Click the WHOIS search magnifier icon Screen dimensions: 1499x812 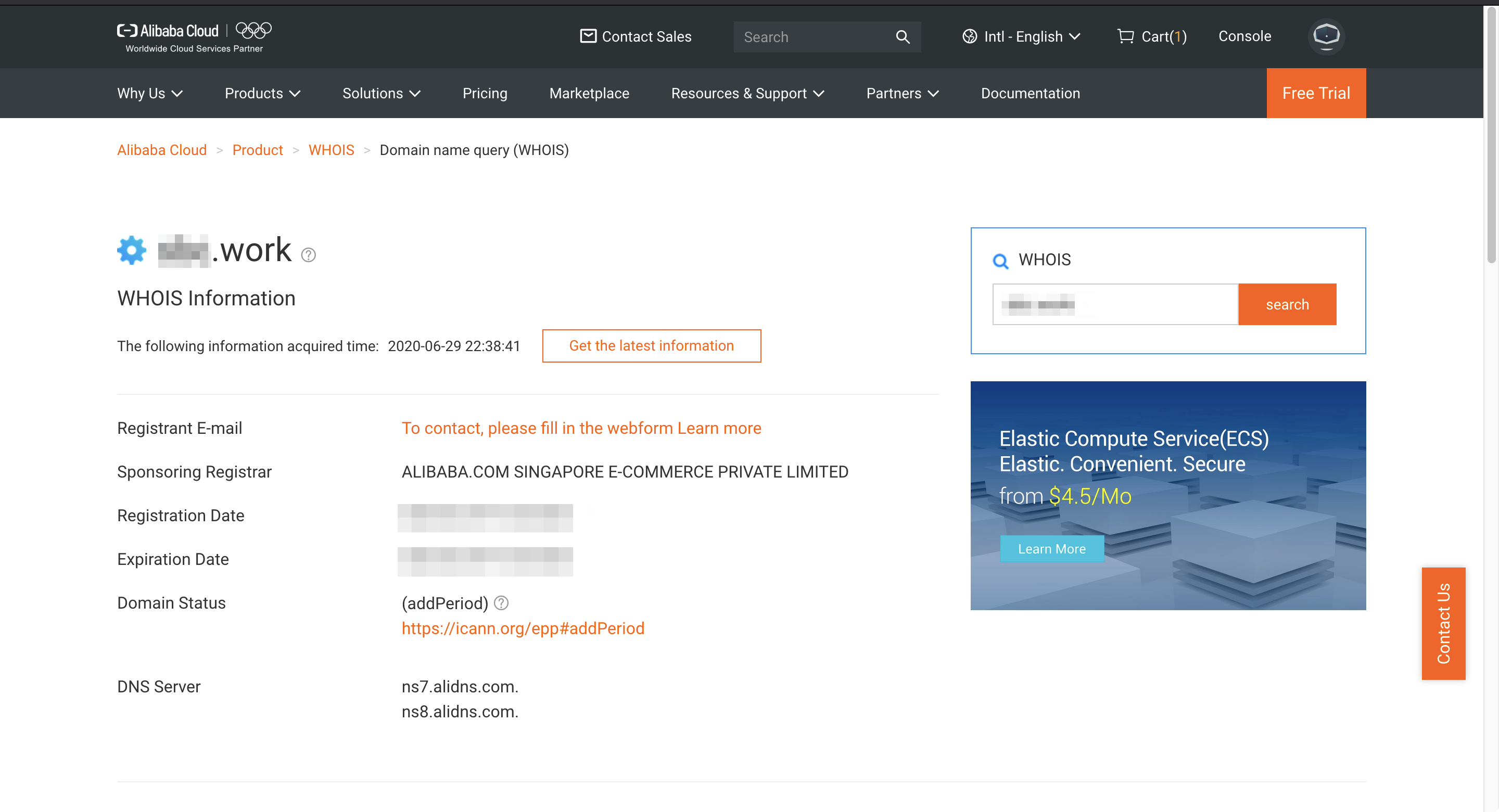(1000, 262)
